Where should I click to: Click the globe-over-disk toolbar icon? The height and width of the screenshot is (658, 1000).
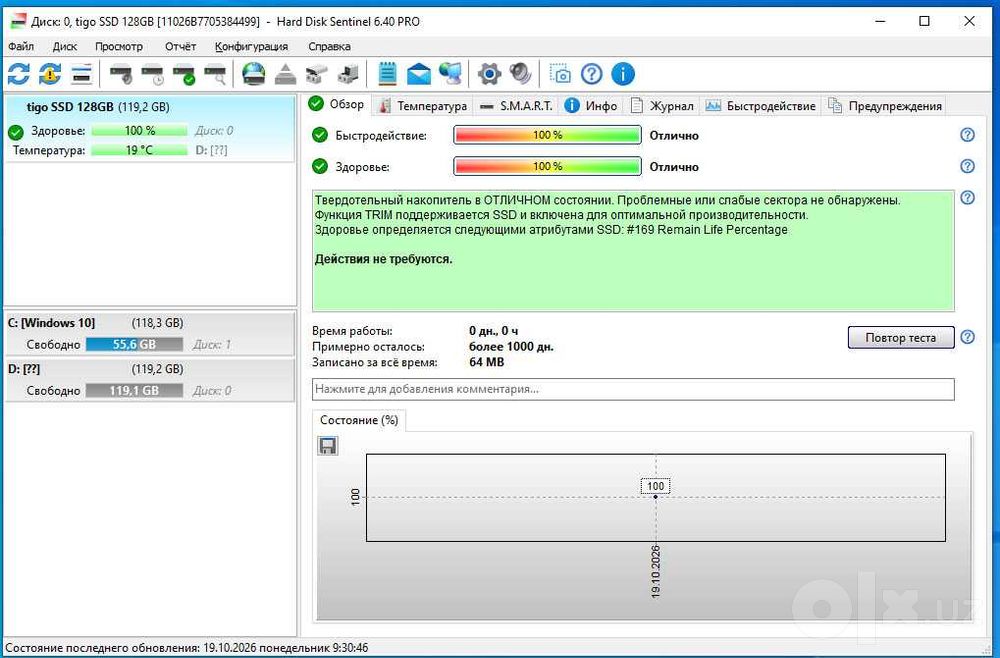[254, 74]
